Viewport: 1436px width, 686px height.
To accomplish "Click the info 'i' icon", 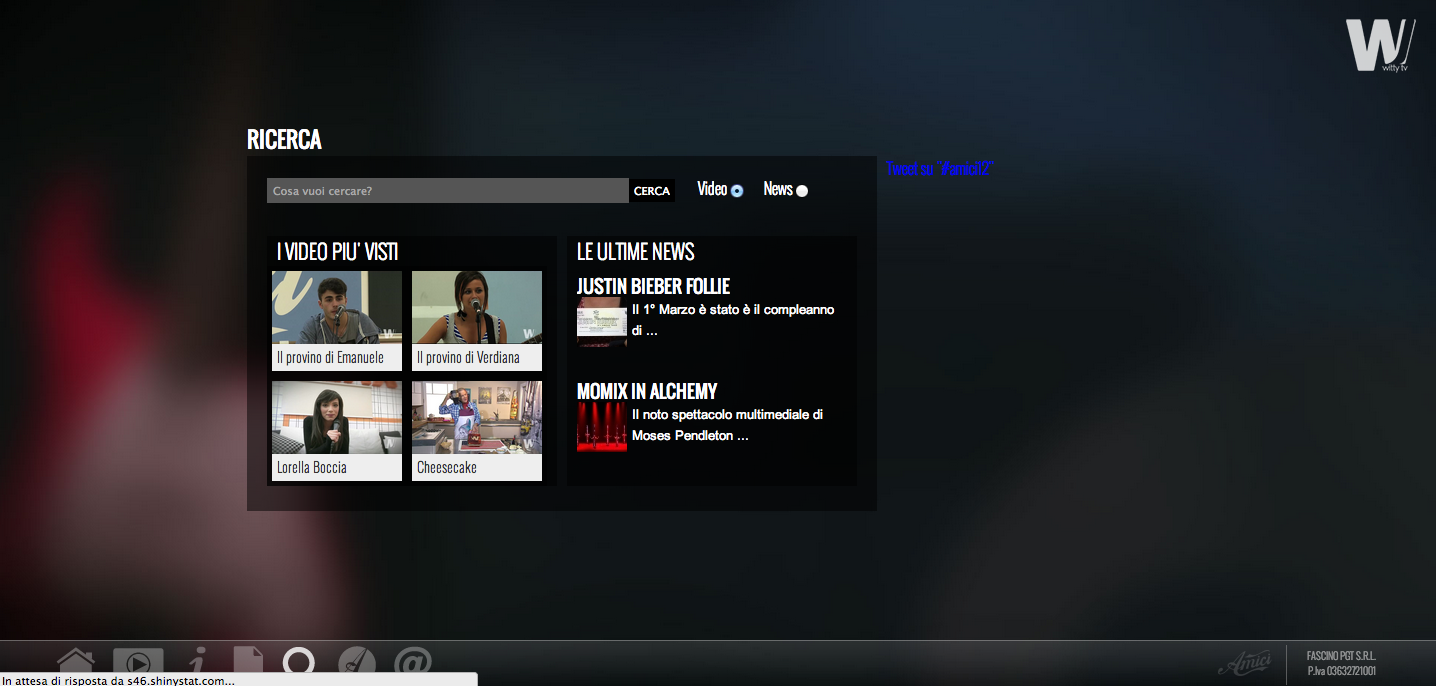I will 197,662.
